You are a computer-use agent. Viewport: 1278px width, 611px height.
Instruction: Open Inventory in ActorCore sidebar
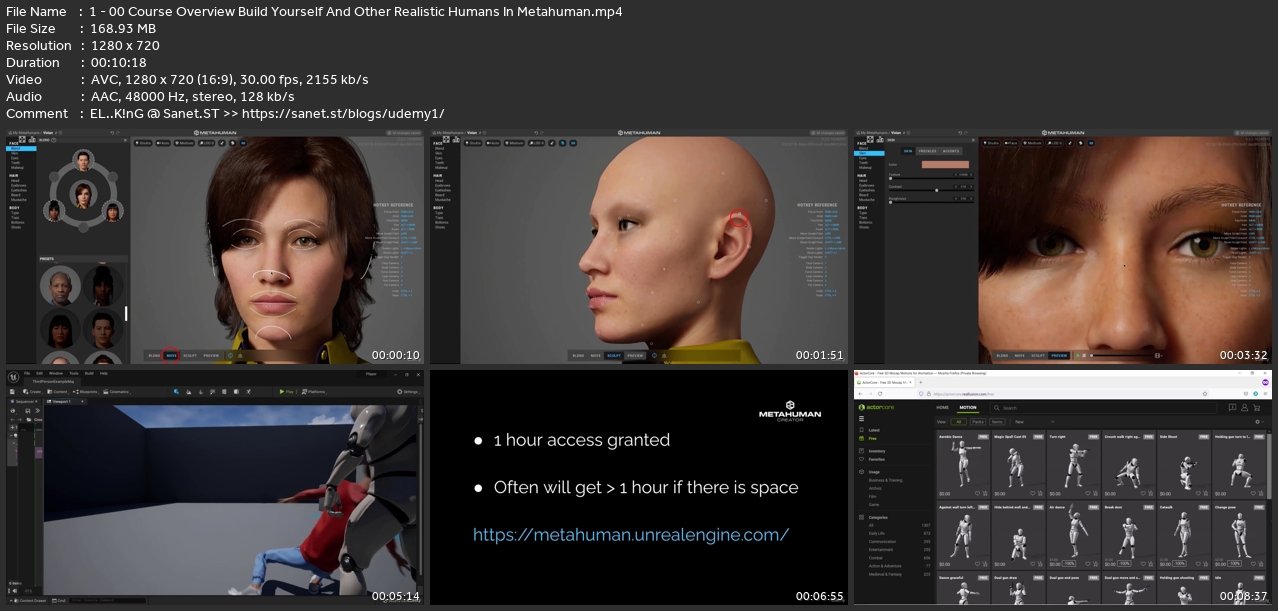point(877,451)
